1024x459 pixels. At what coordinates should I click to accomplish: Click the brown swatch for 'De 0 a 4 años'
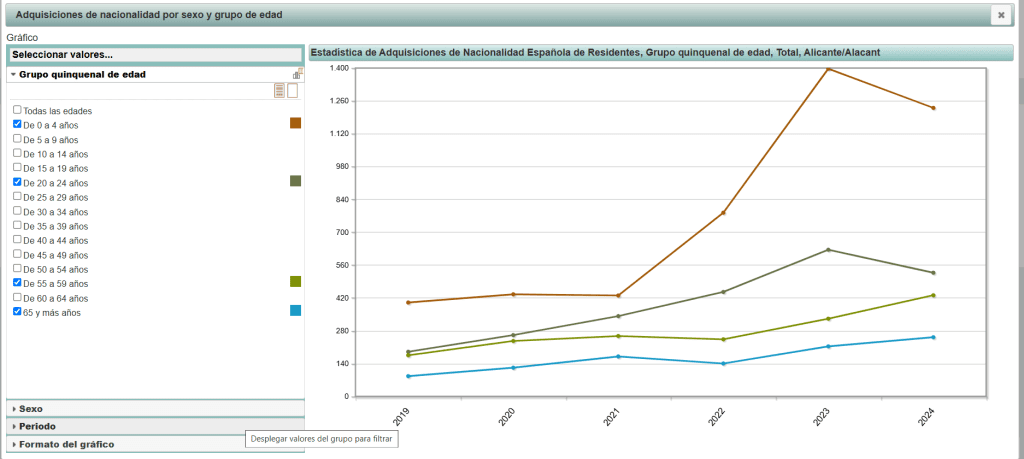click(x=295, y=123)
